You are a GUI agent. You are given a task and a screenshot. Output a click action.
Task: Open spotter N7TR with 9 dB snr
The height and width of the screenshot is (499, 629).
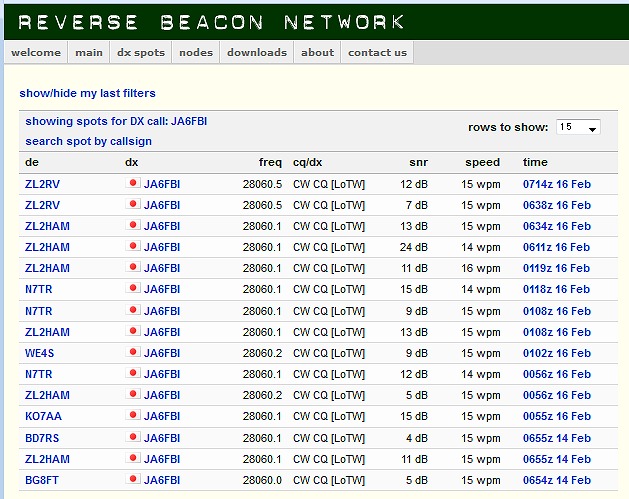[x=39, y=311]
